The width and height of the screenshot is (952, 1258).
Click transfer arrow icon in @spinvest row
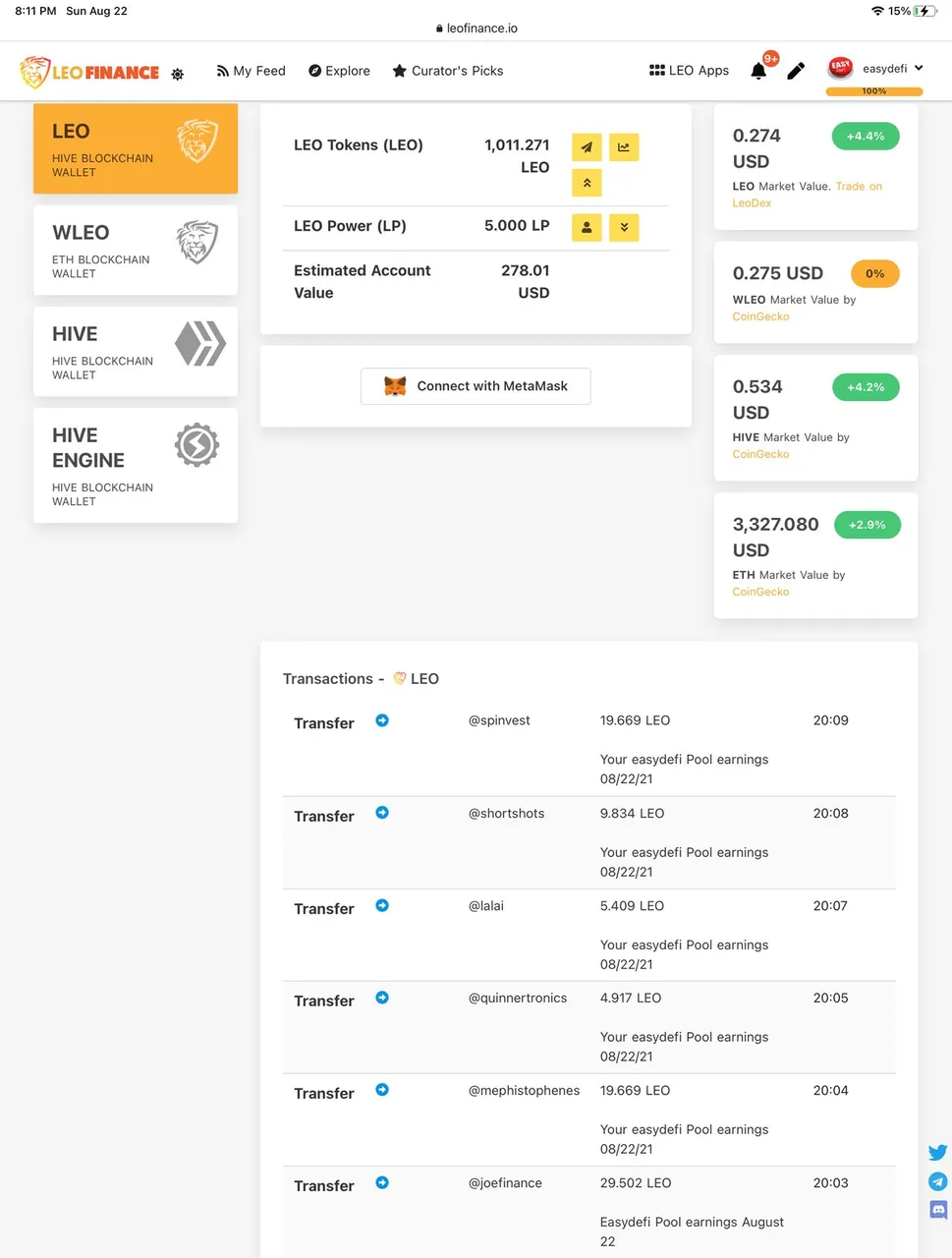click(x=382, y=720)
